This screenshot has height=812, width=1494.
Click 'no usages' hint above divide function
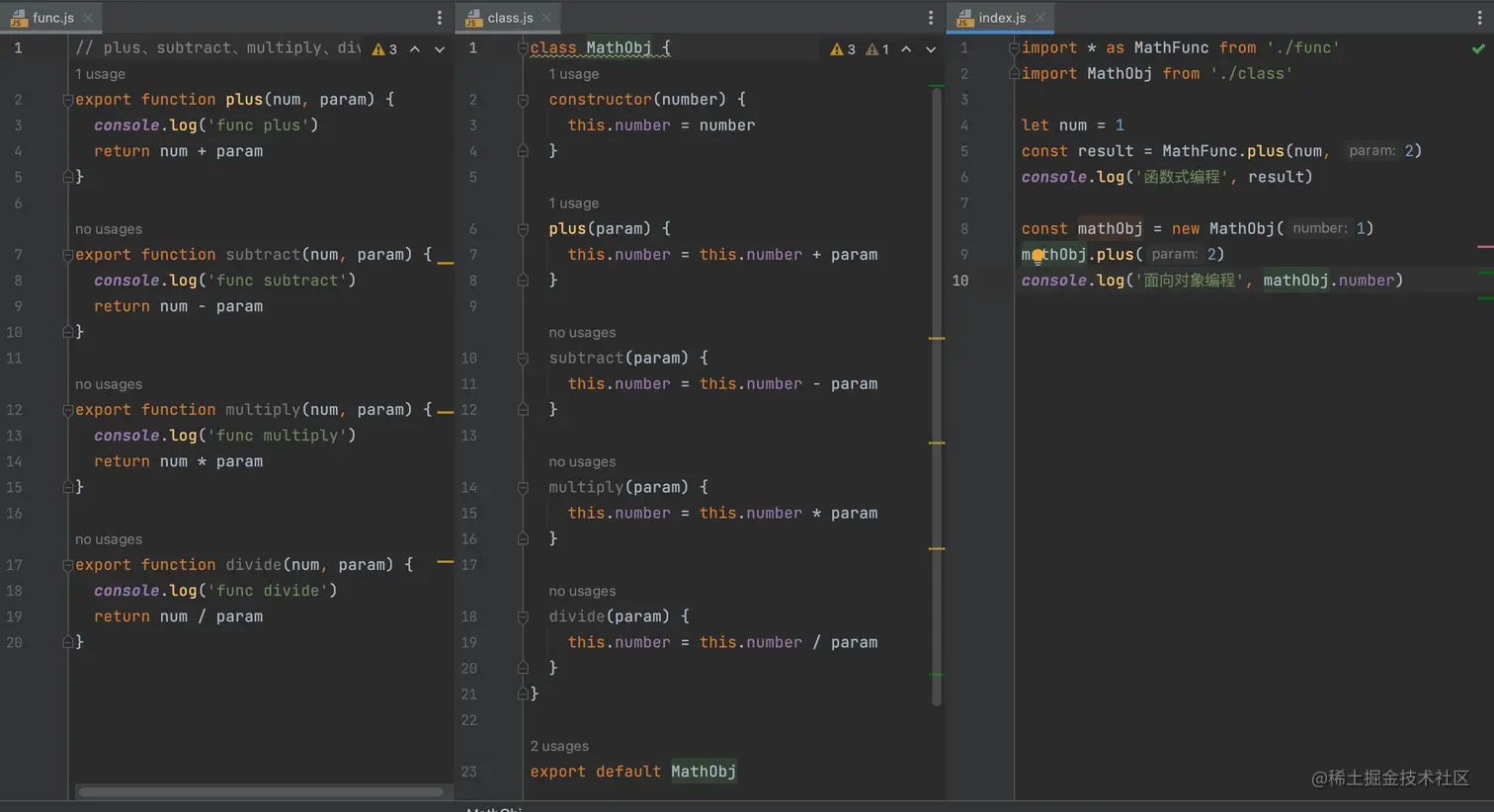109,539
